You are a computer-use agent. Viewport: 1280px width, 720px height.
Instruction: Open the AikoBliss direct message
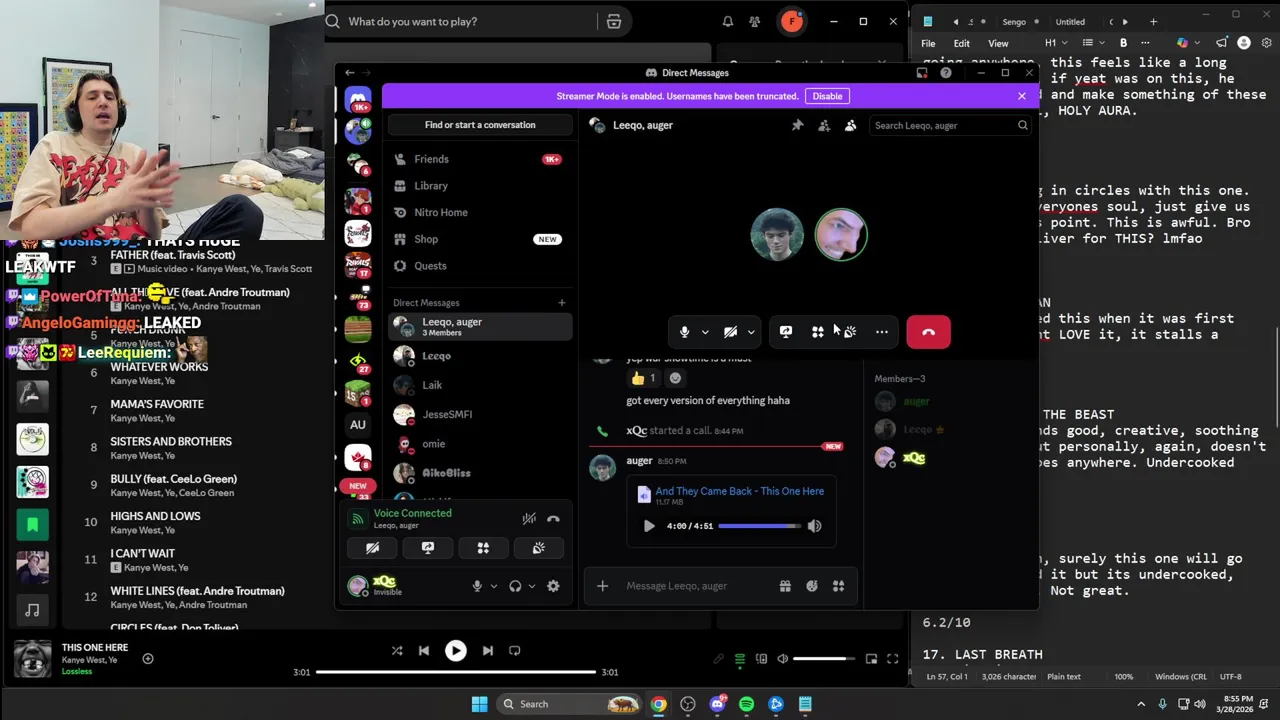(x=479, y=473)
